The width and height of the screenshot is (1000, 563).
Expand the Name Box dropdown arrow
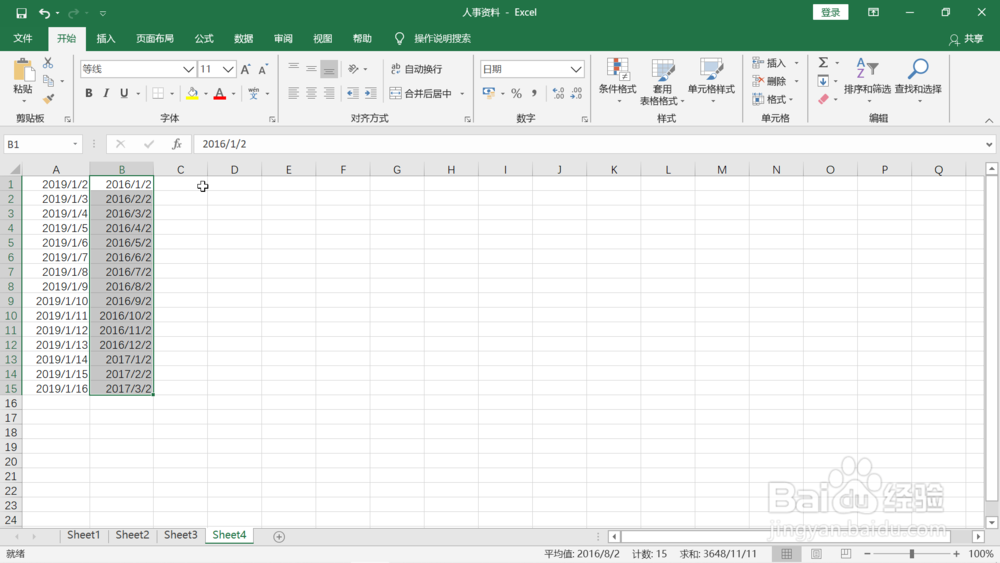(x=75, y=144)
